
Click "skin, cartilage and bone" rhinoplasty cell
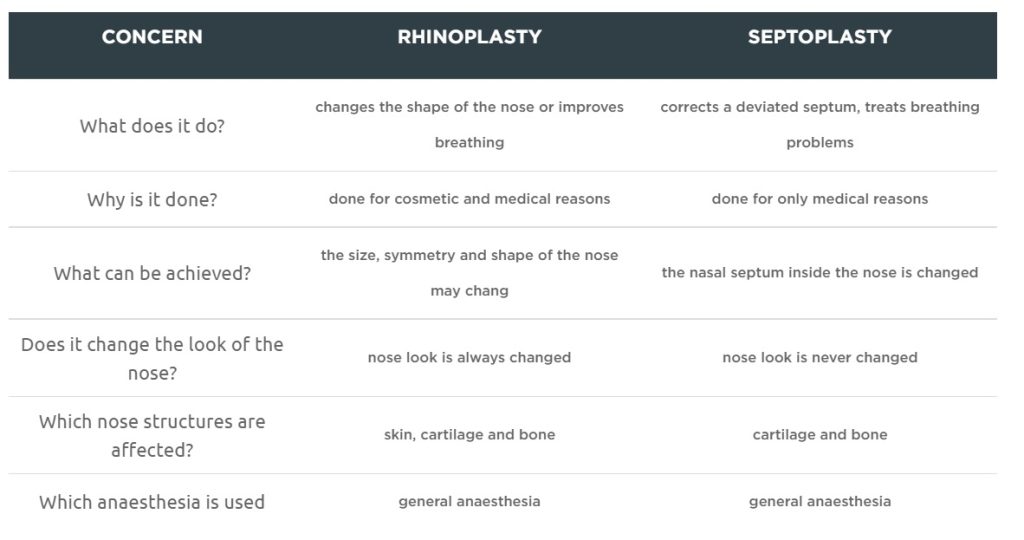(x=469, y=435)
